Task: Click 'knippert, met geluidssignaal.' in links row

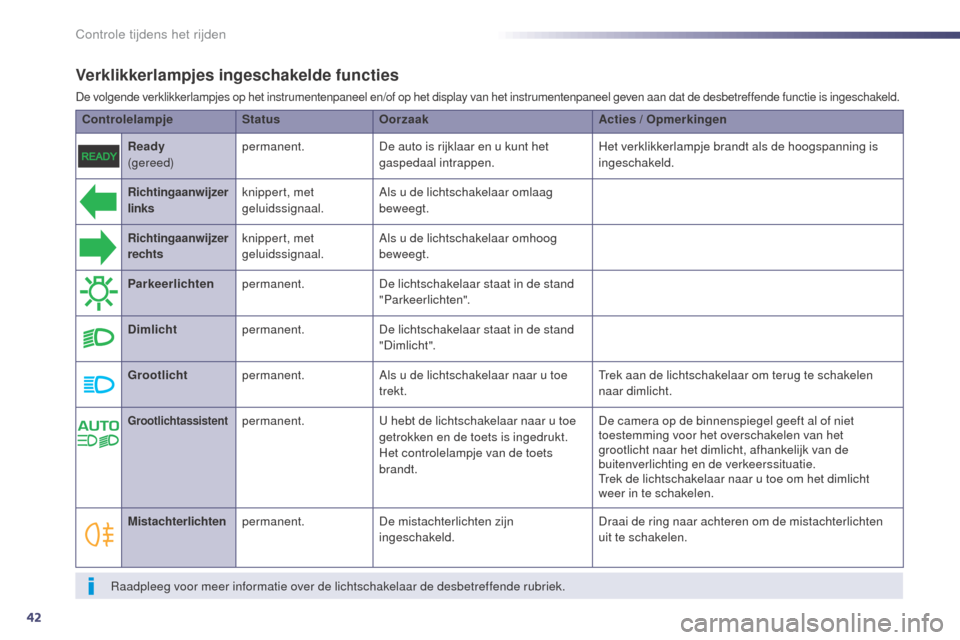Action: 282,200
